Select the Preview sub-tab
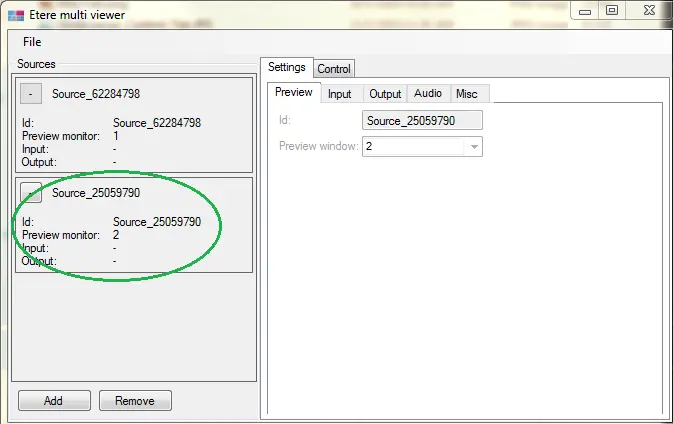673x424 pixels. tap(294, 93)
